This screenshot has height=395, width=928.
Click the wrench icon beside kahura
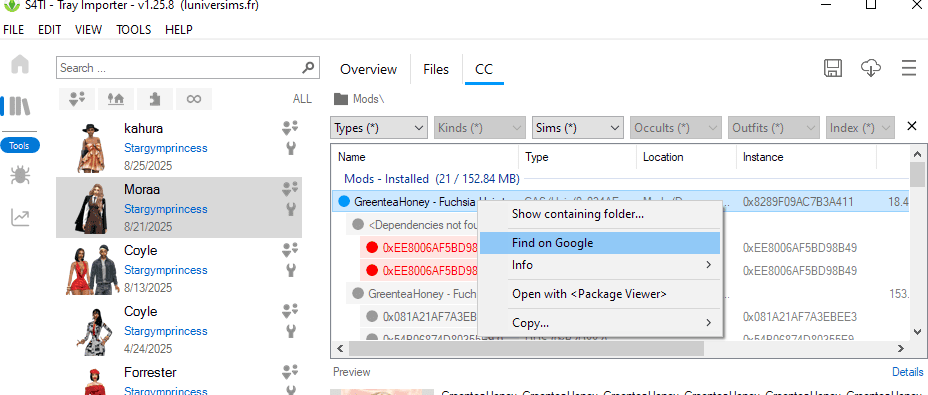point(291,147)
